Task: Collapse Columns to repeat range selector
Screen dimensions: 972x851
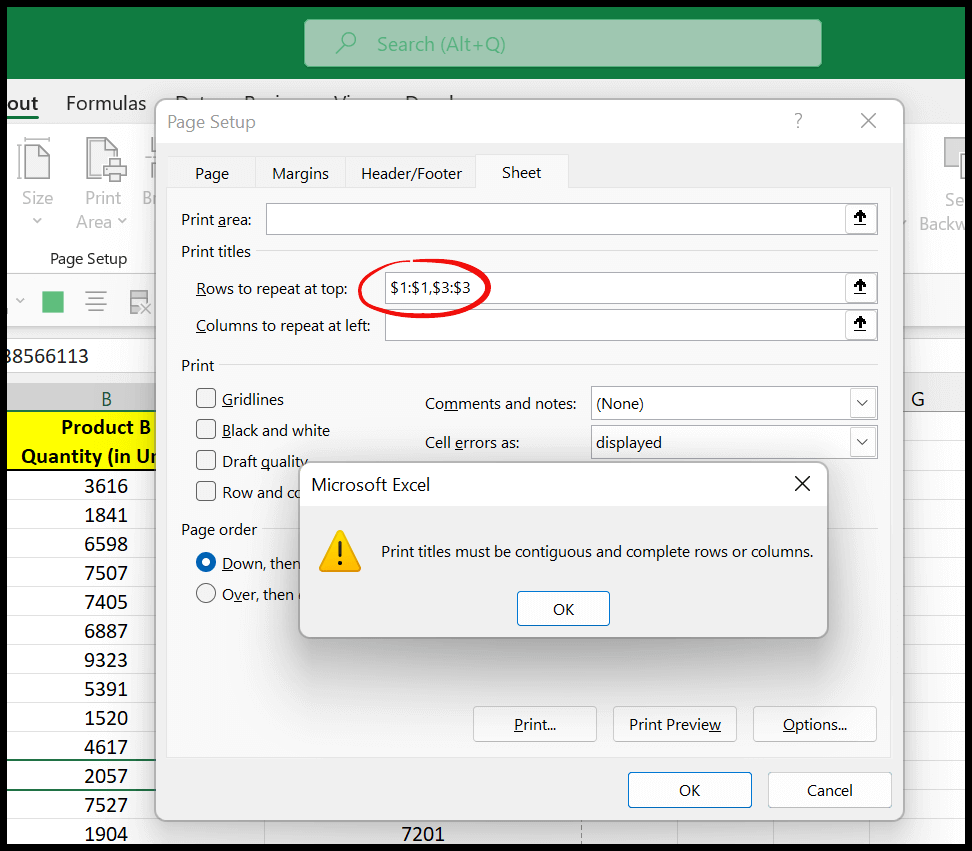Action: (x=860, y=324)
